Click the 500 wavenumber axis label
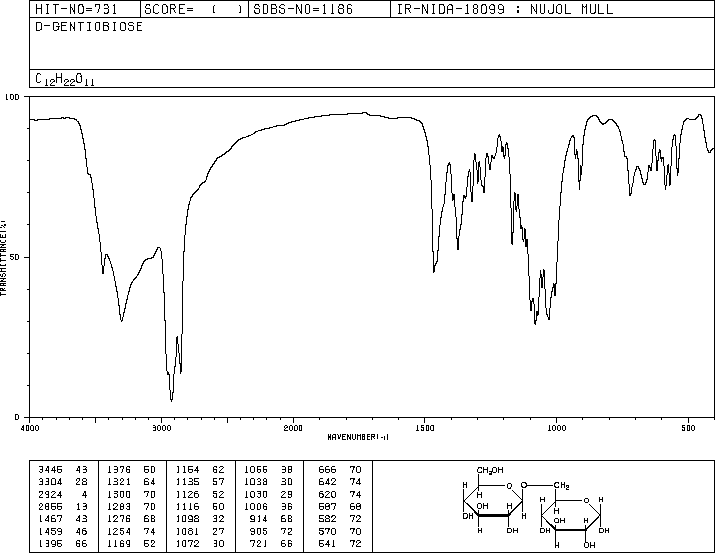Screen dimensions: 715x553 click(688, 428)
